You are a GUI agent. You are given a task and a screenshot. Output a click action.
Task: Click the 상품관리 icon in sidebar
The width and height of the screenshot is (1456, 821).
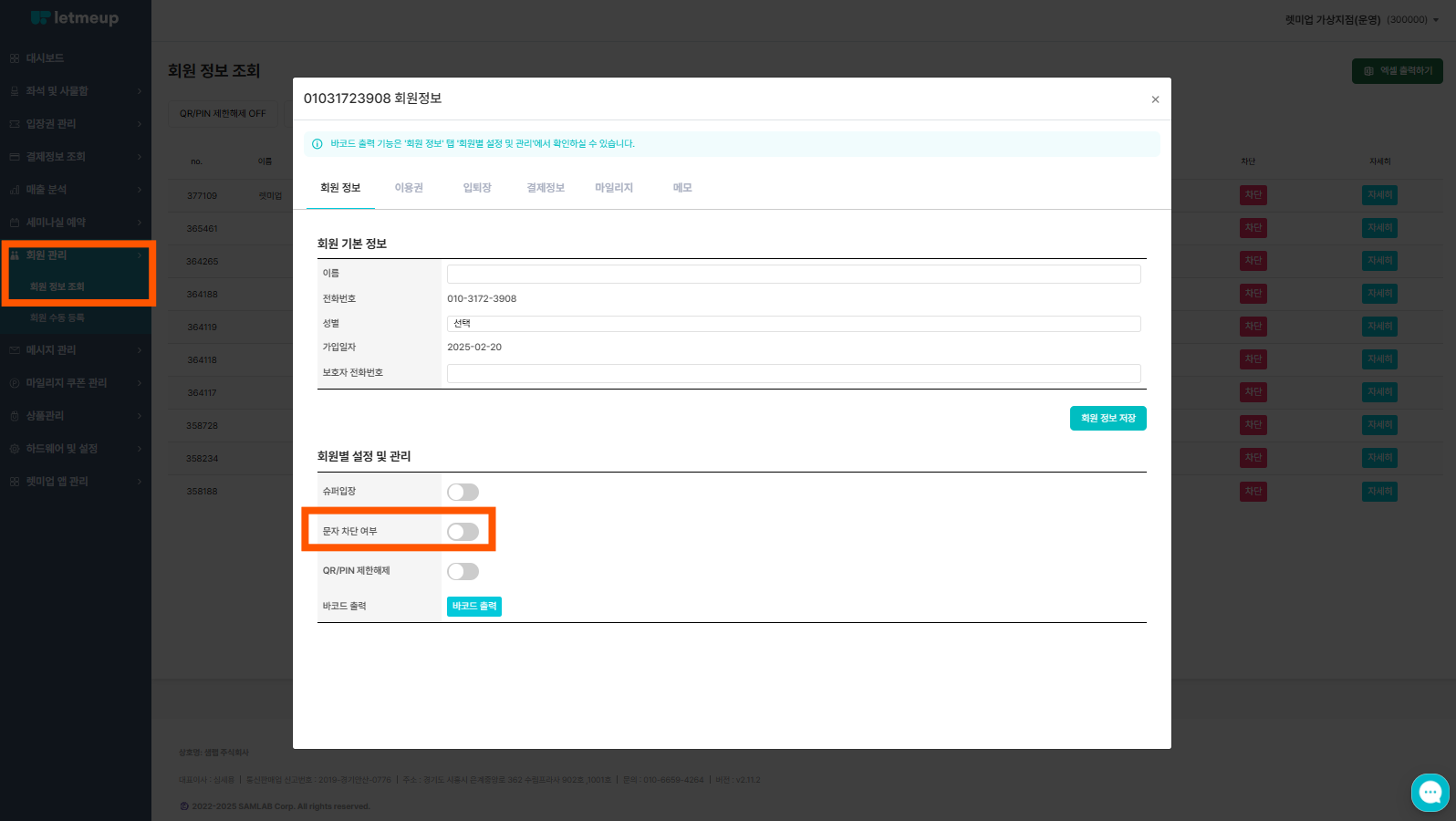[x=15, y=416]
